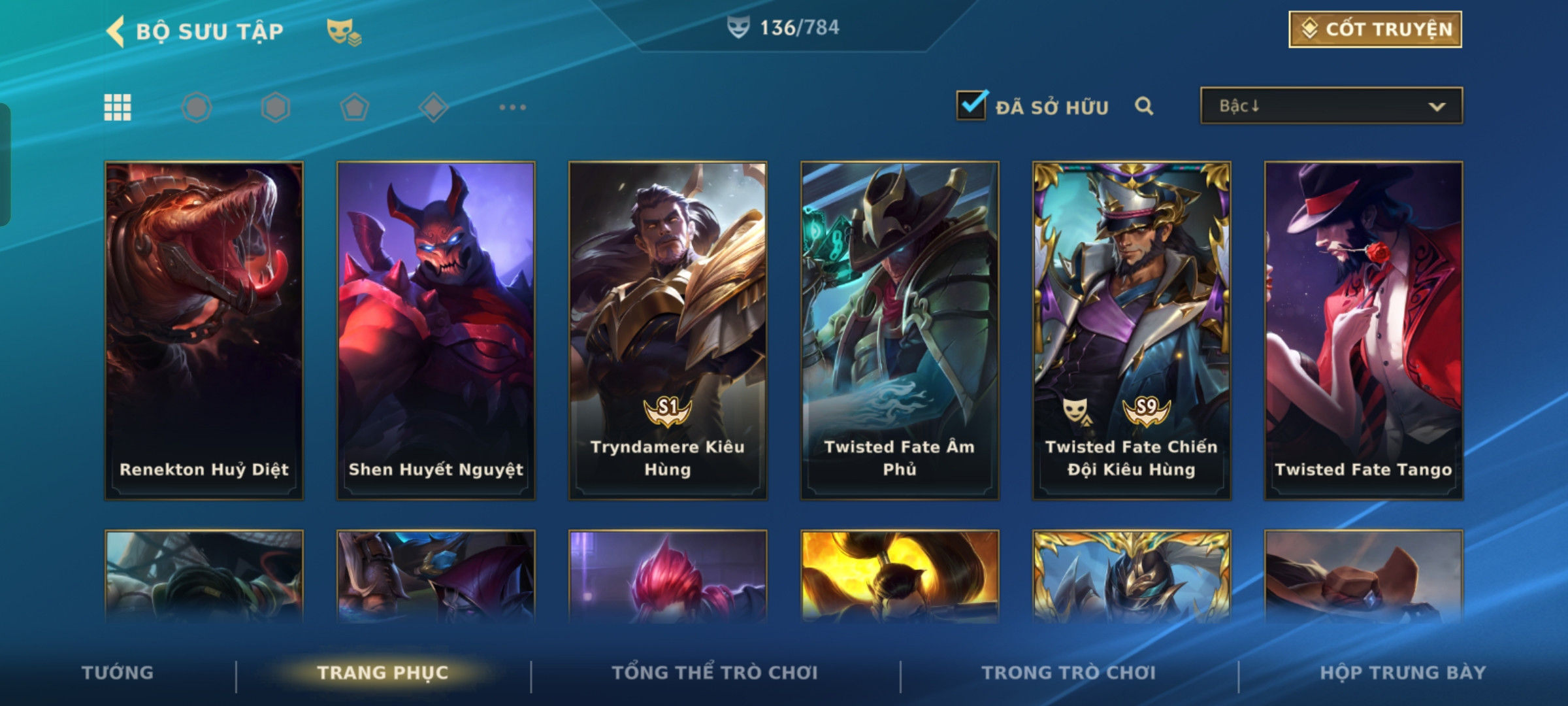Open the Tổng Thể Trò Chơi tab

point(715,673)
